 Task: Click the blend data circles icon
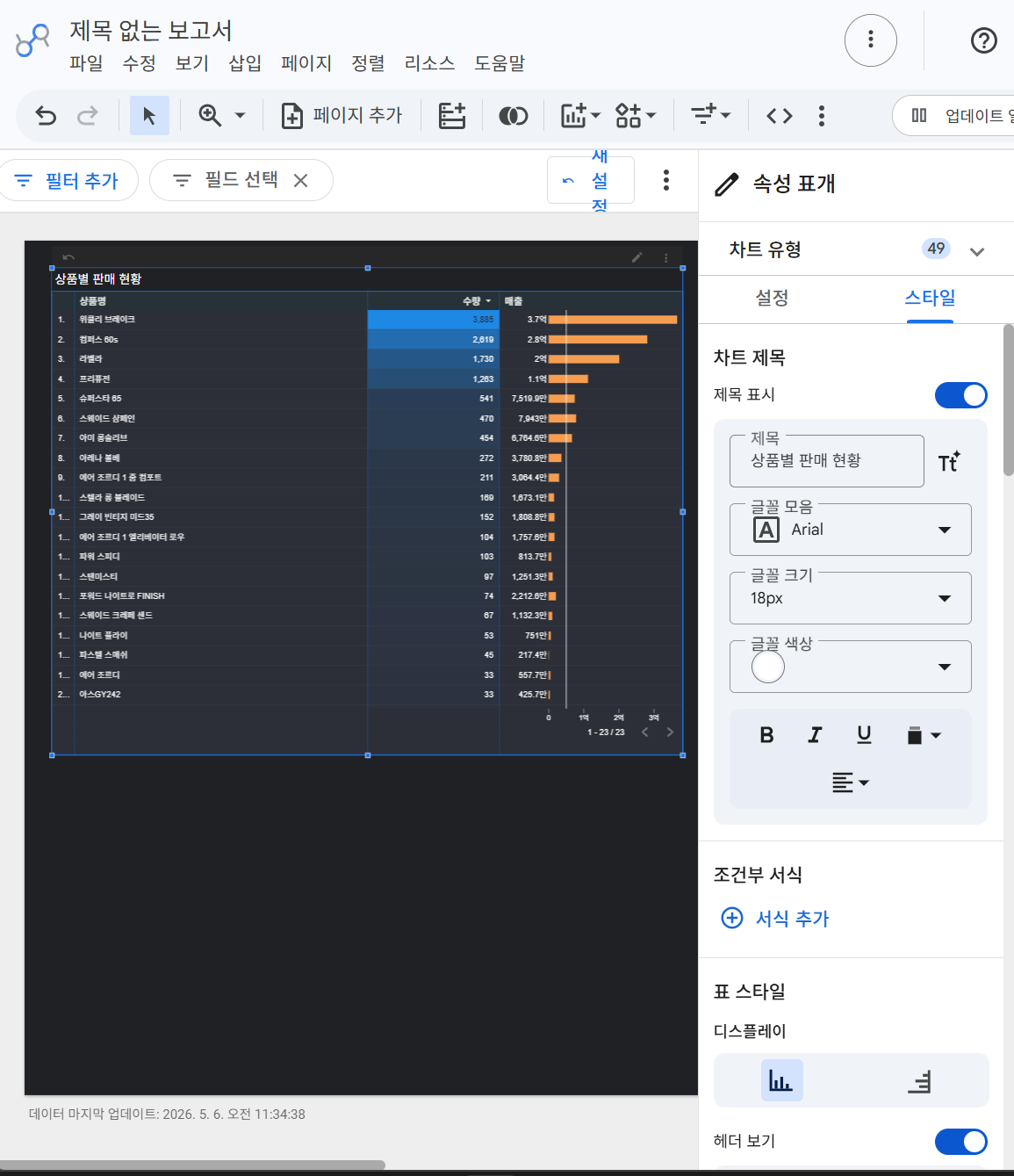(514, 115)
